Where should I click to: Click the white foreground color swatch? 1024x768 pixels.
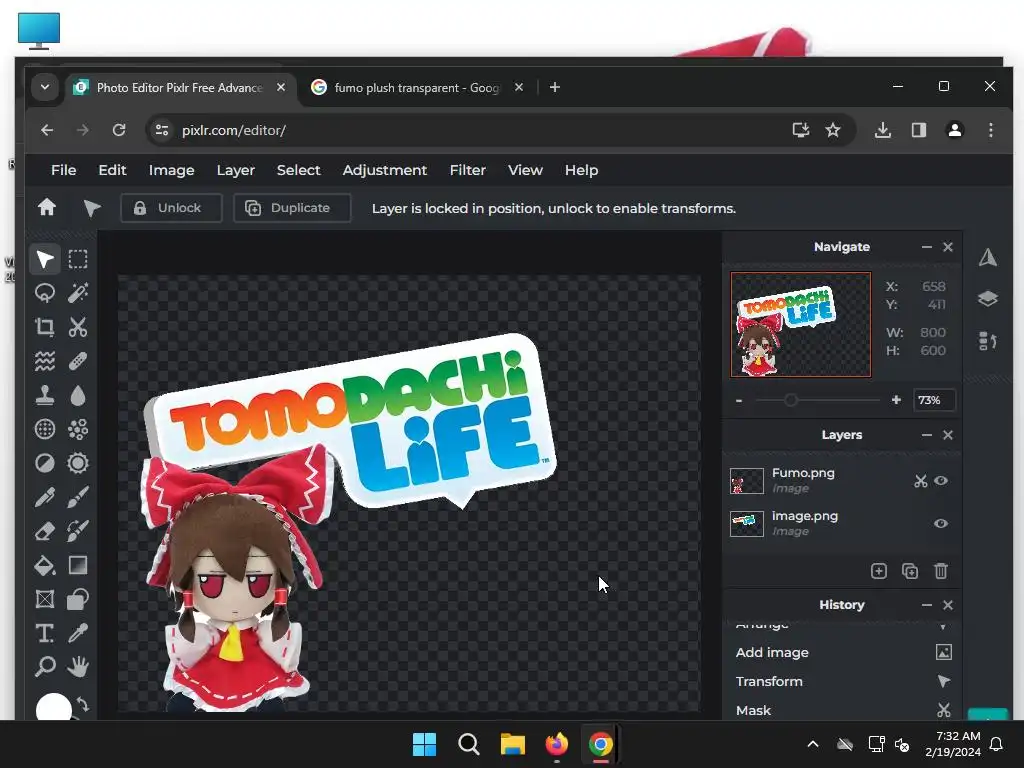click(x=54, y=708)
